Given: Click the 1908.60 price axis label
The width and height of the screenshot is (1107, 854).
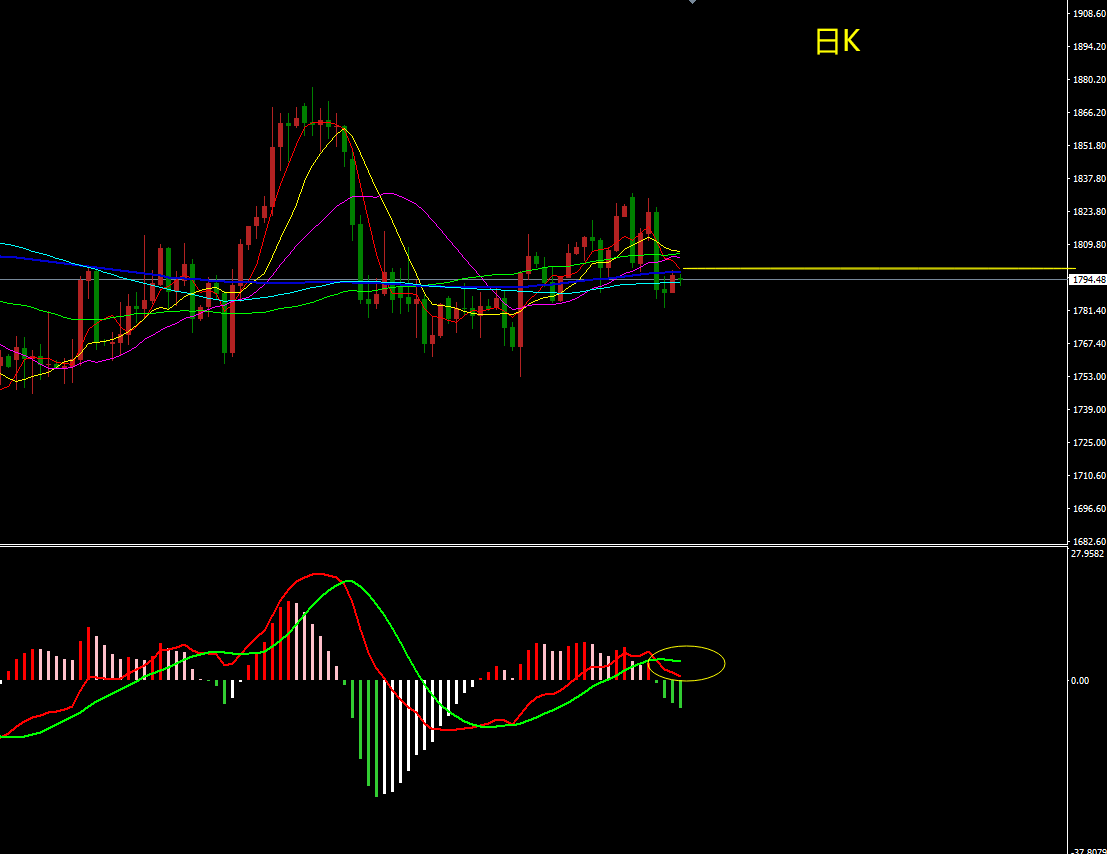Looking at the screenshot, I should tap(1087, 14).
